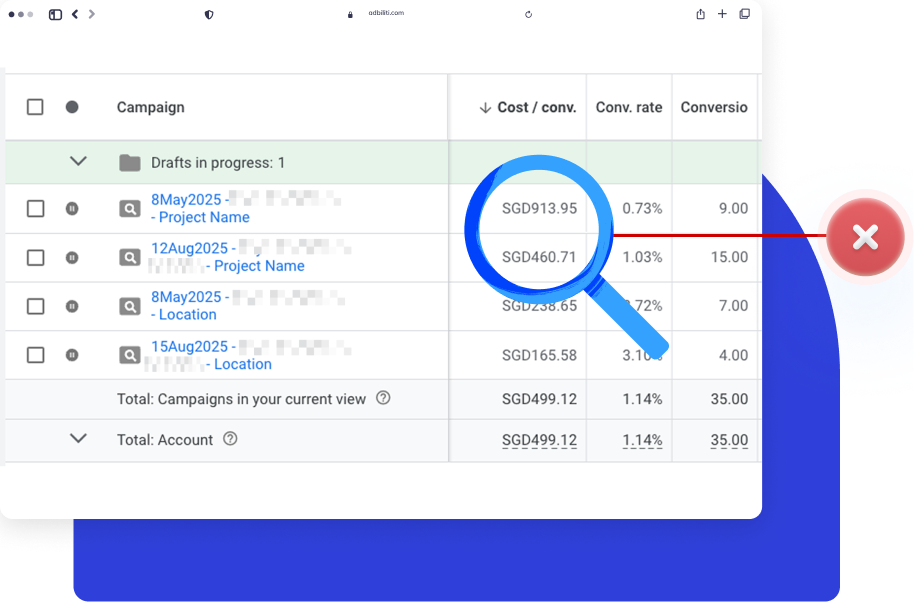This screenshot has width=914, height=614.
Task: Click the browser back arrow
Action: tap(75, 15)
